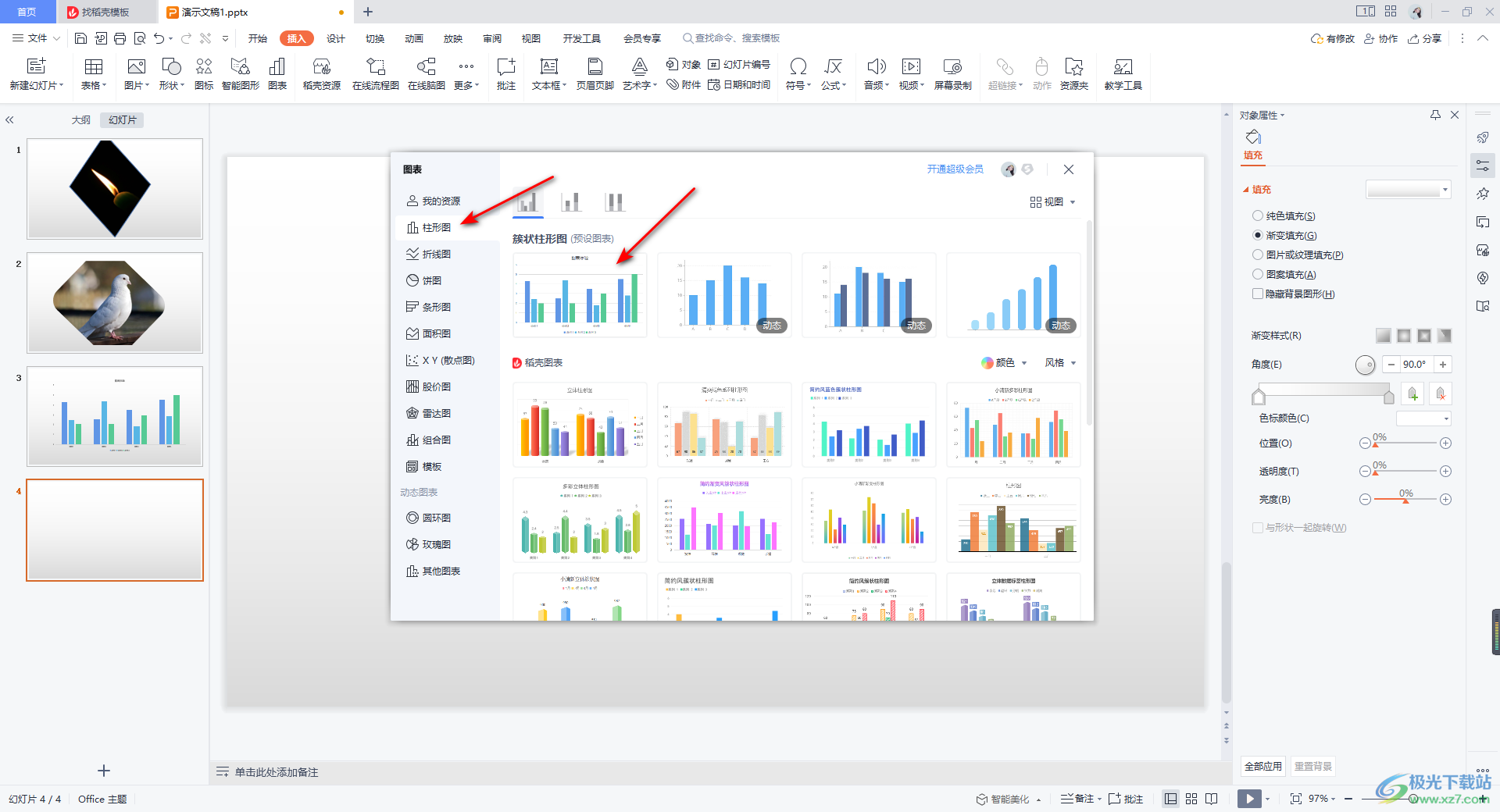The height and width of the screenshot is (812, 1500).
Task: Insert 符号 symbol
Action: [798, 74]
